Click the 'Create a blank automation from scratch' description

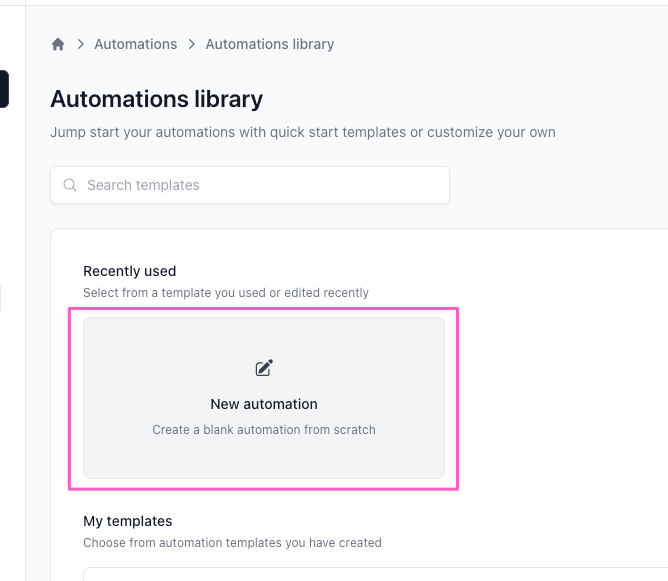(x=264, y=430)
